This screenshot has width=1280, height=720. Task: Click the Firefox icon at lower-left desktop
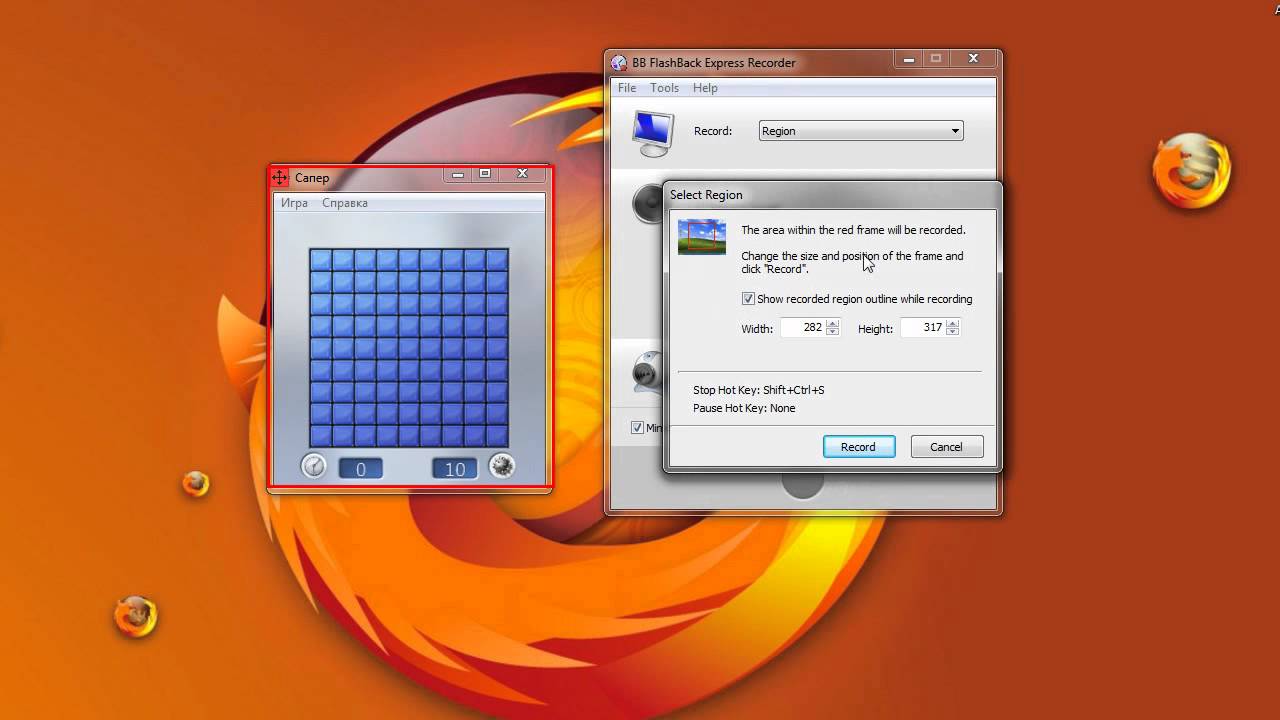pos(135,616)
